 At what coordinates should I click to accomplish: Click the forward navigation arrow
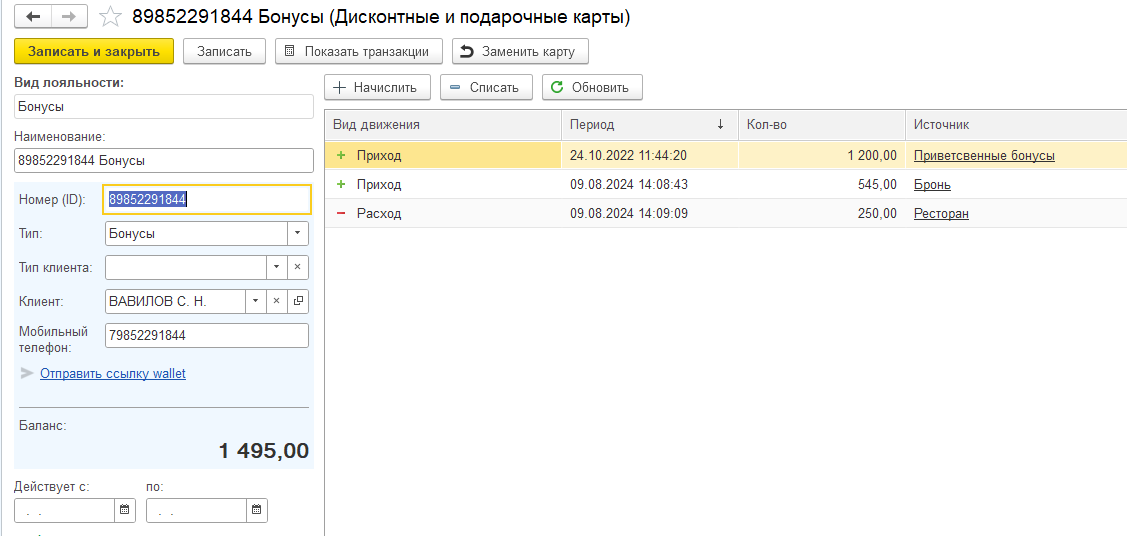[69, 17]
